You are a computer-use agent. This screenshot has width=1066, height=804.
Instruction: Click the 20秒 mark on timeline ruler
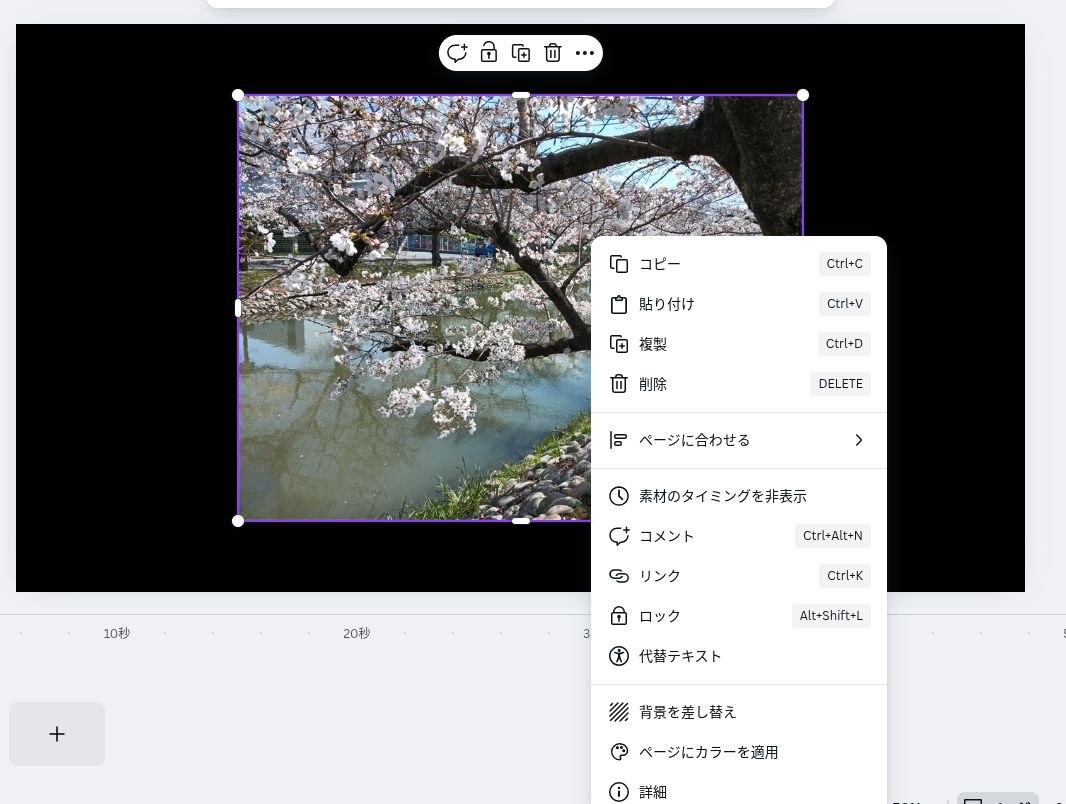point(357,633)
